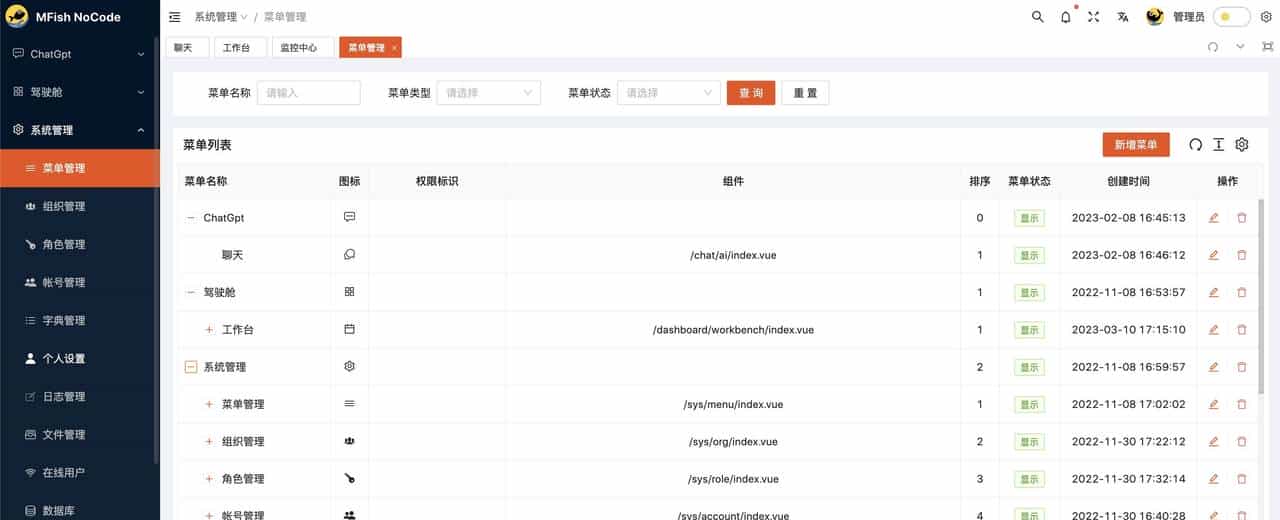Click the /sys/org/index.vue component cell
This screenshot has height=520, width=1280.
[x=733, y=442]
